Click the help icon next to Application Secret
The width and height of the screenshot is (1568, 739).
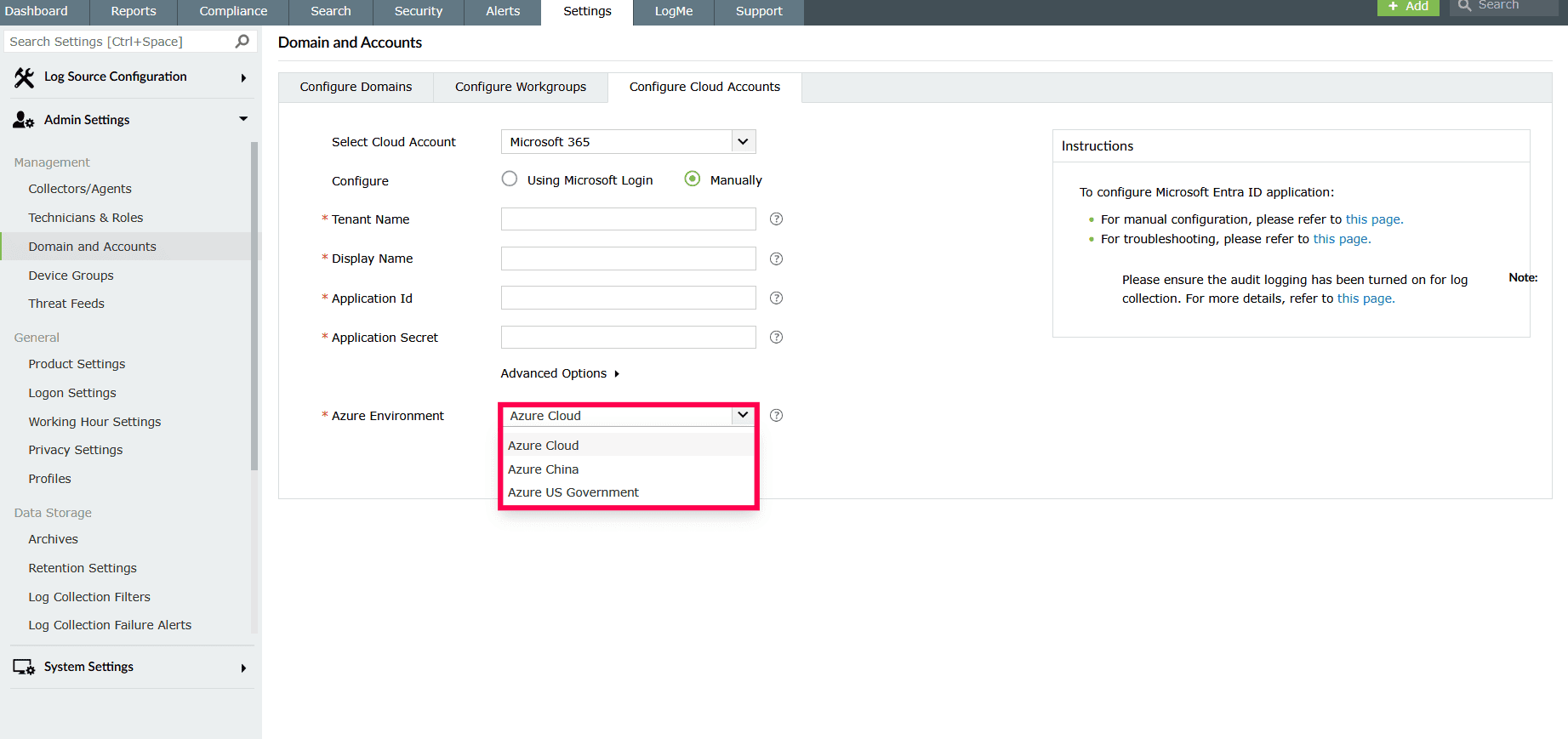776,337
